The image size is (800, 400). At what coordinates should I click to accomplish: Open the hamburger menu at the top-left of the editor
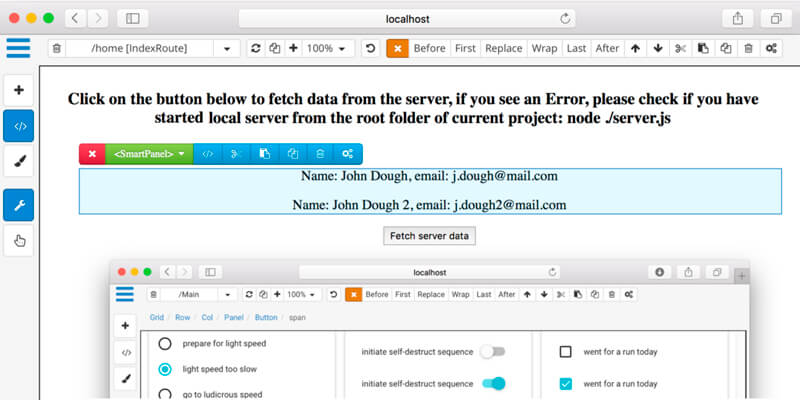pyautogui.click(x=18, y=47)
